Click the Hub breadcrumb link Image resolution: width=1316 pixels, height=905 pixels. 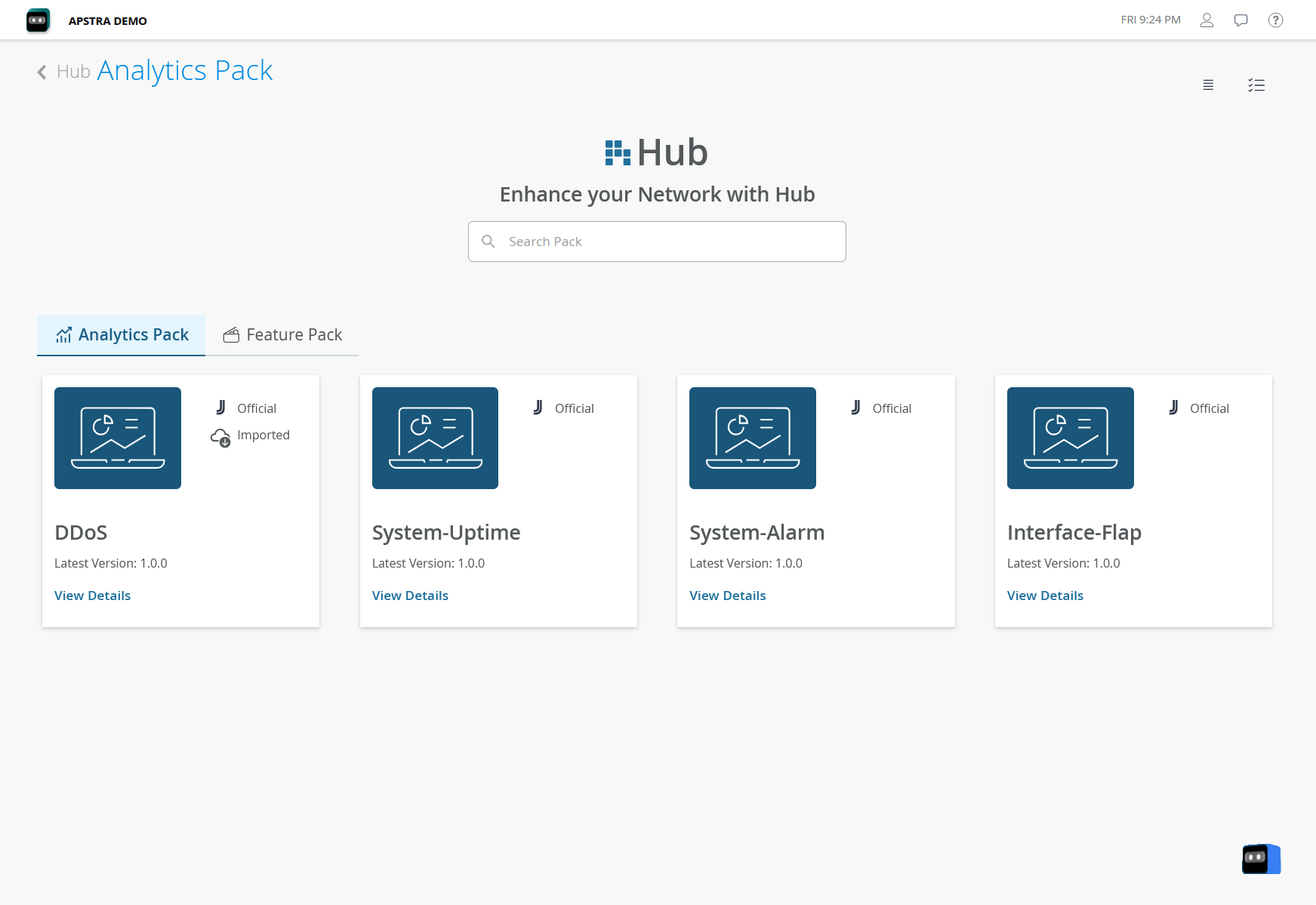click(x=73, y=72)
